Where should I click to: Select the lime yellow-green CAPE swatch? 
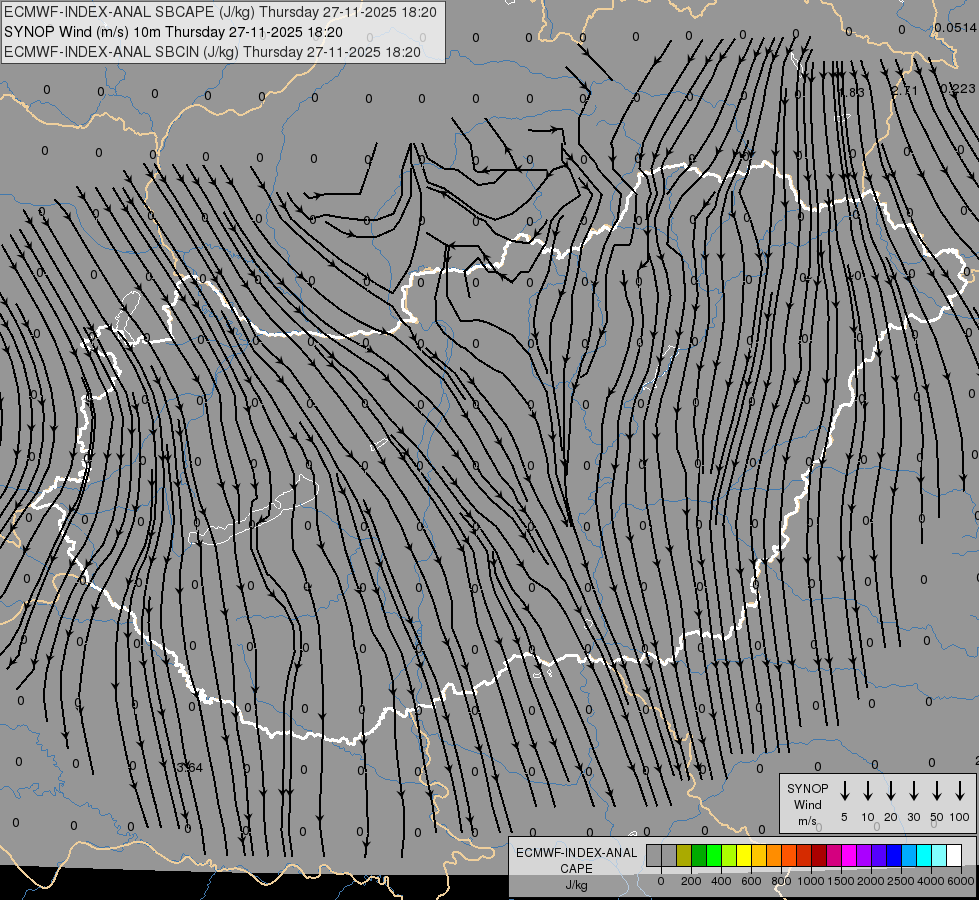(x=729, y=856)
